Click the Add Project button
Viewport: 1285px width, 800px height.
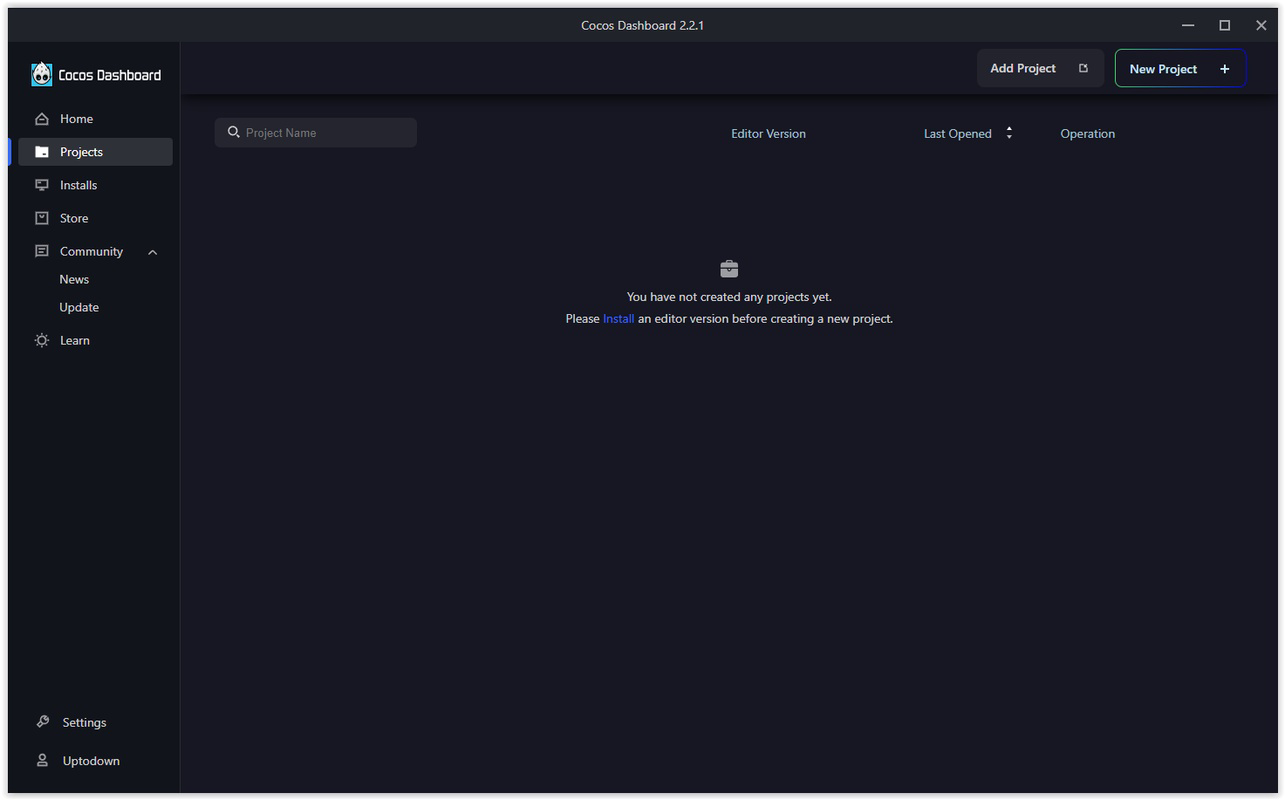(1040, 68)
